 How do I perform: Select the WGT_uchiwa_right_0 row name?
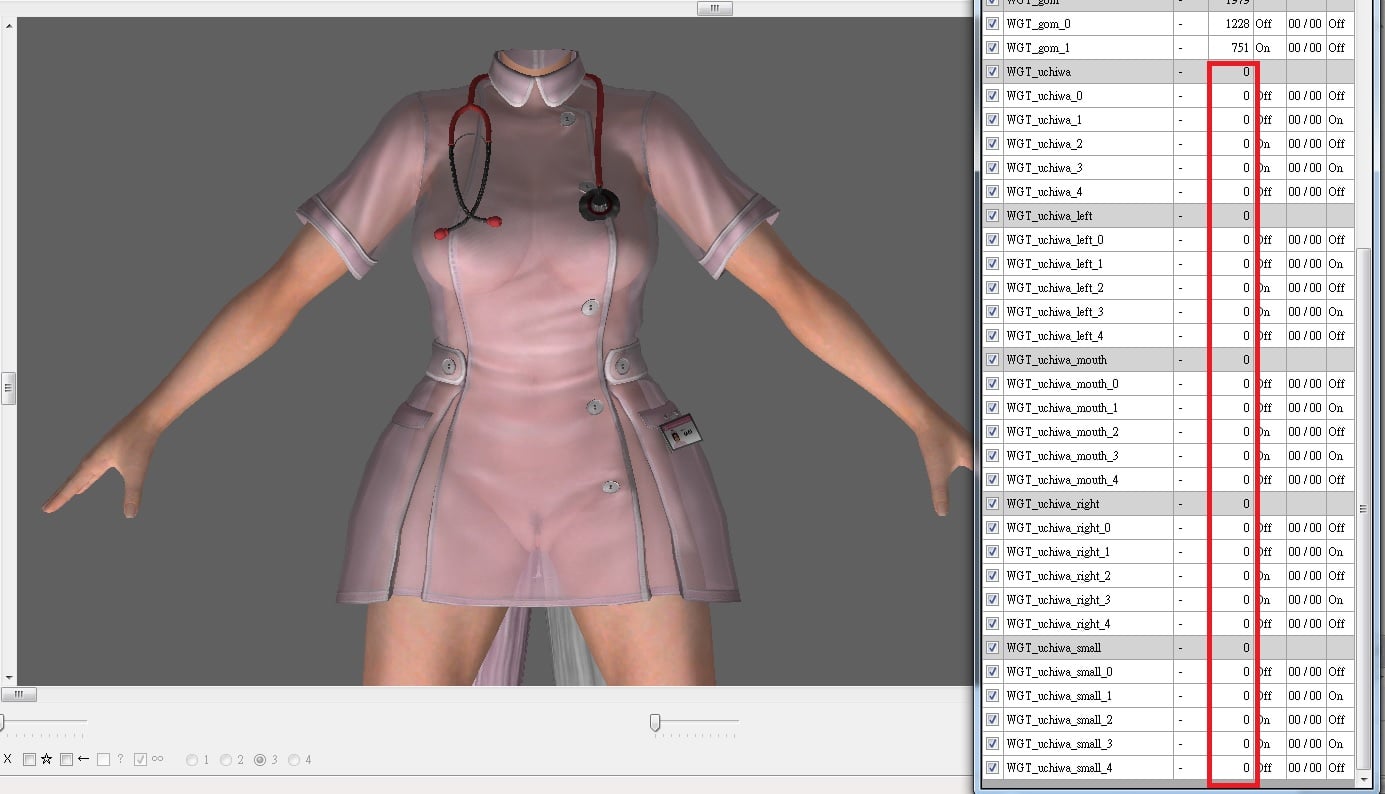click(x=1058, y=528)
